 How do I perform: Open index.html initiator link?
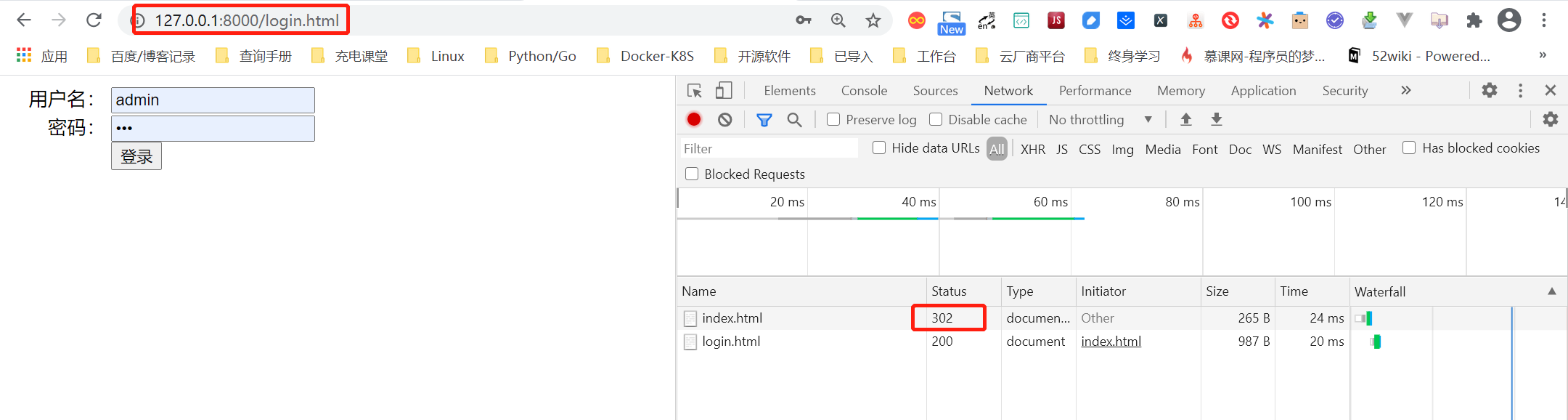pos(1111,342)
